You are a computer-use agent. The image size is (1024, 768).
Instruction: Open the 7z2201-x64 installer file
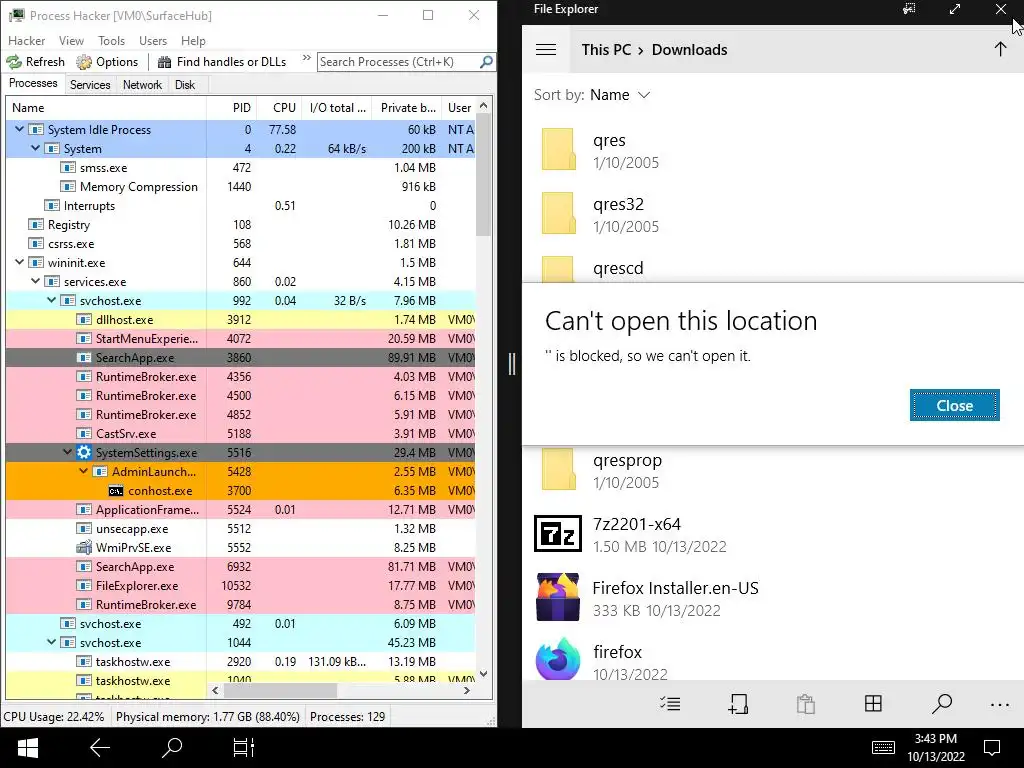coord(773,534)
